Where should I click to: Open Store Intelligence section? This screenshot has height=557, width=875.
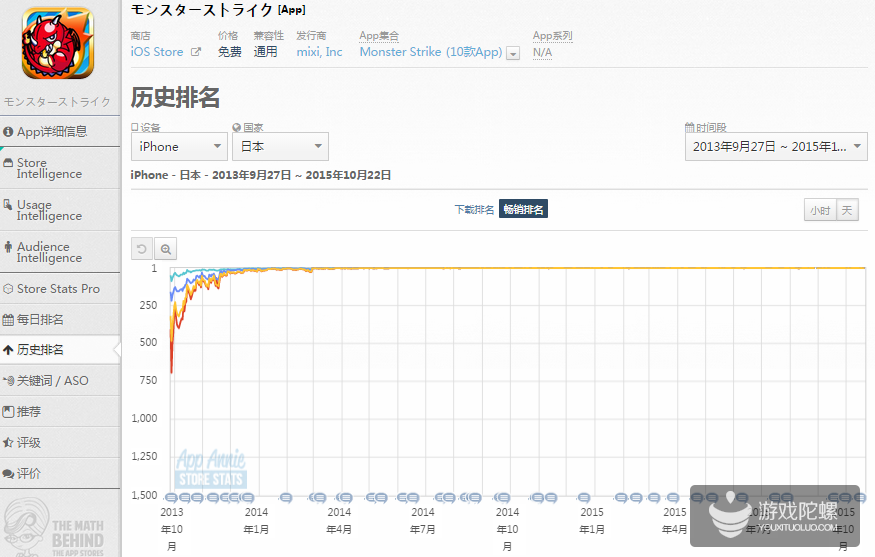point(60,169)
